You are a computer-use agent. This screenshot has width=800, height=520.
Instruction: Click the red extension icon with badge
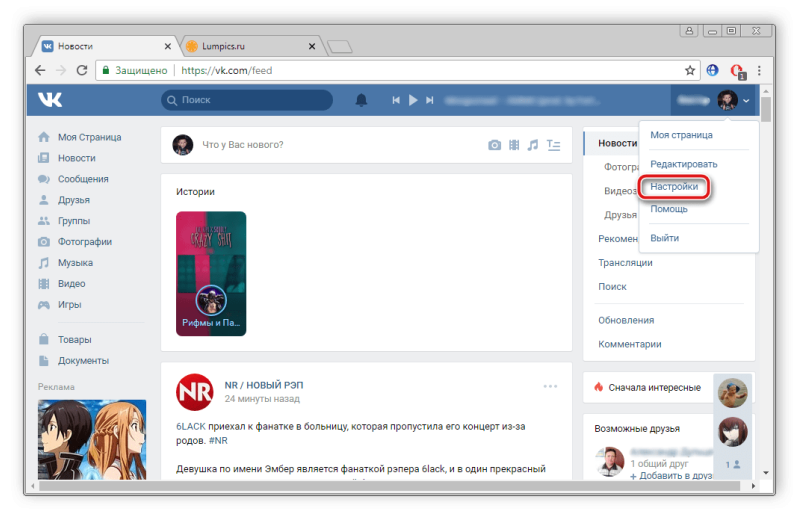click(x=738, y=71)
